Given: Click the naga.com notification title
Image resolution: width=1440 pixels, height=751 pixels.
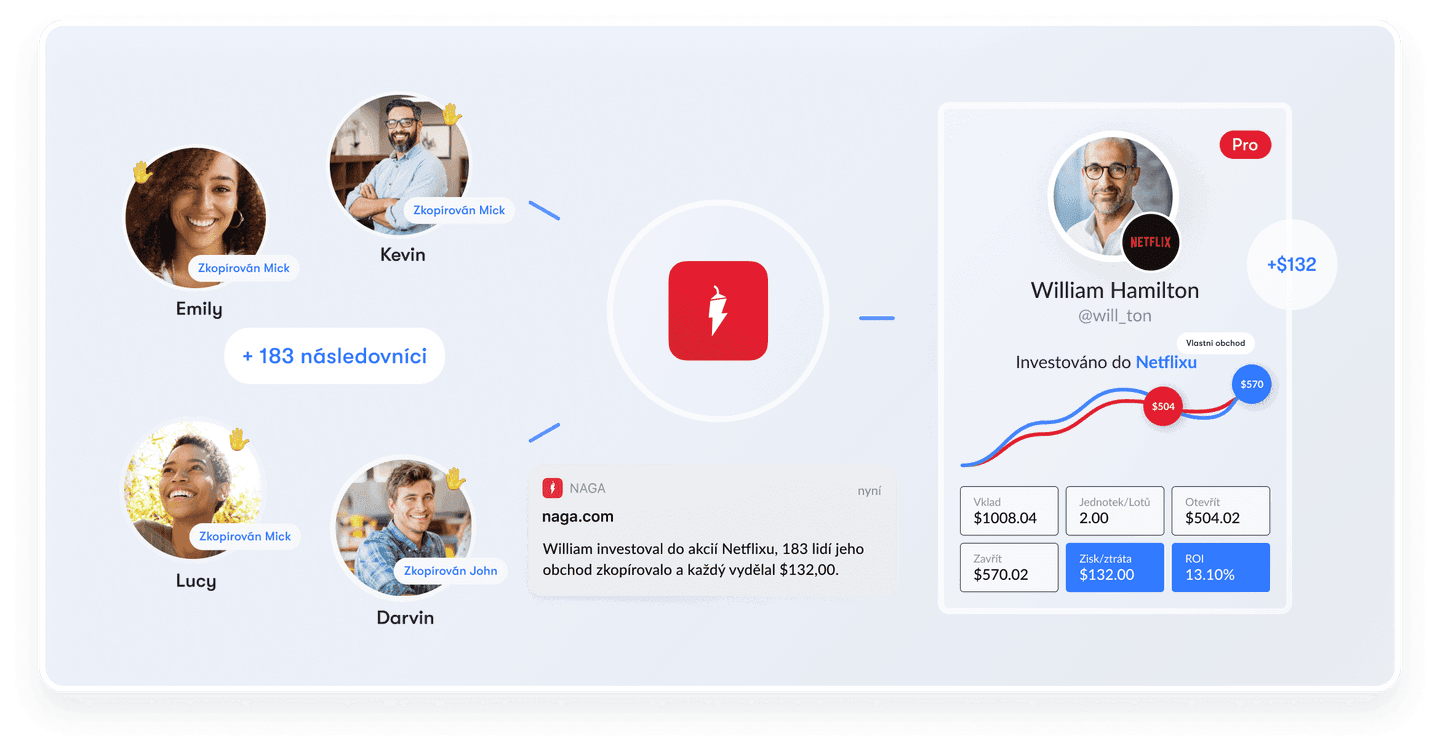Looking at the screenshot, I should coord(578,516).
